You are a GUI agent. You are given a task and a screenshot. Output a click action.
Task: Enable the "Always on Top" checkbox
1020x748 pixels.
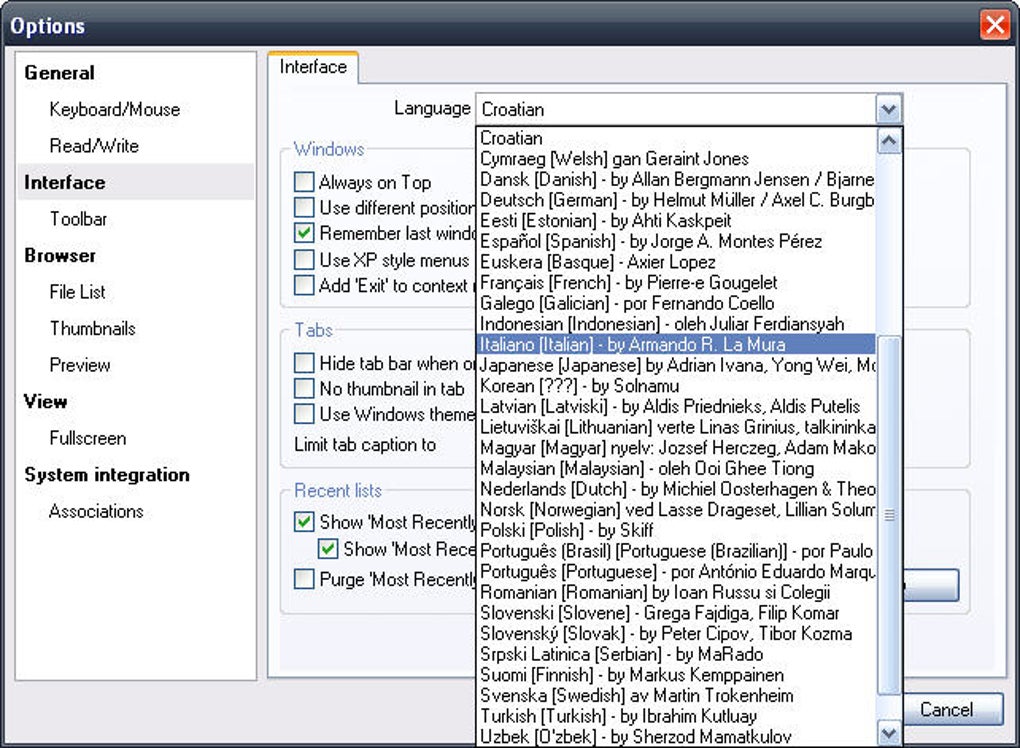pos(304,182)
